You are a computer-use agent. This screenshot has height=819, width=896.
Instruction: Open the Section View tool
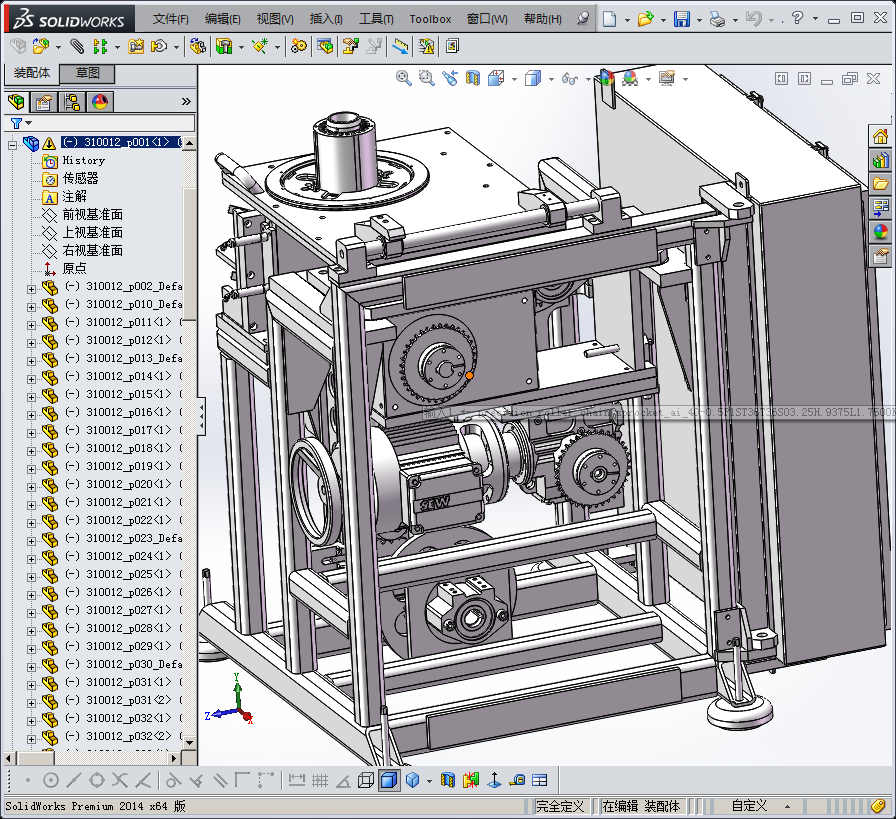tap(473, 78)
